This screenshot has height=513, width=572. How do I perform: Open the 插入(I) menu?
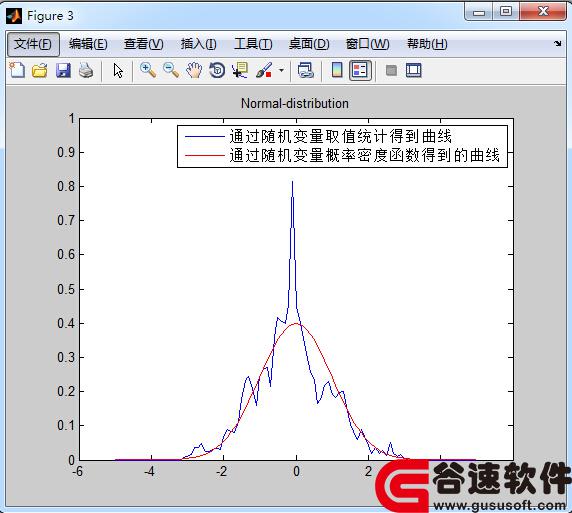click(x=198, y=44)
